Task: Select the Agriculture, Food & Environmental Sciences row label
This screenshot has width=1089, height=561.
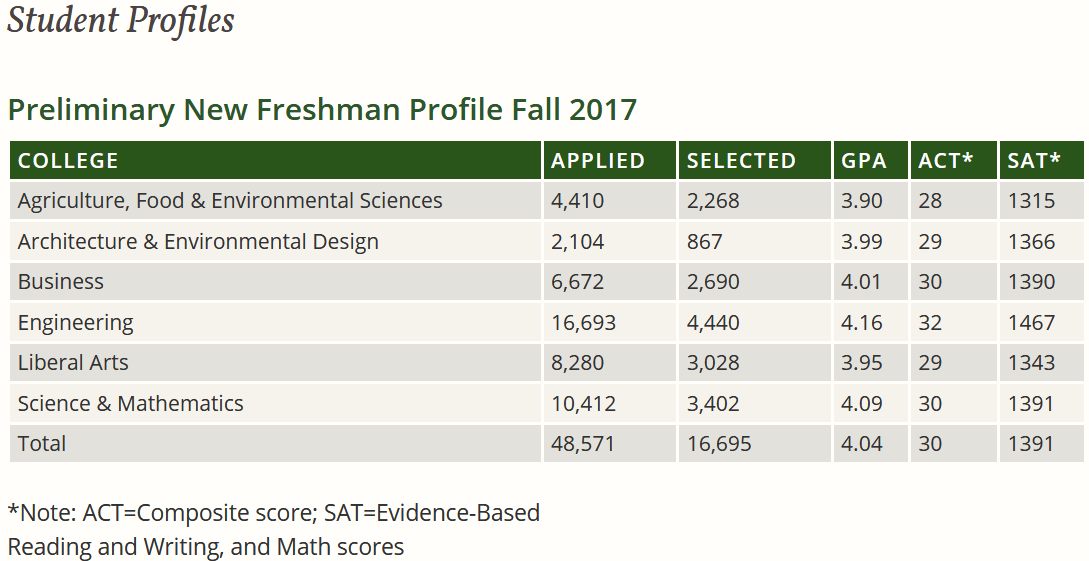Action: coord(230,201)
